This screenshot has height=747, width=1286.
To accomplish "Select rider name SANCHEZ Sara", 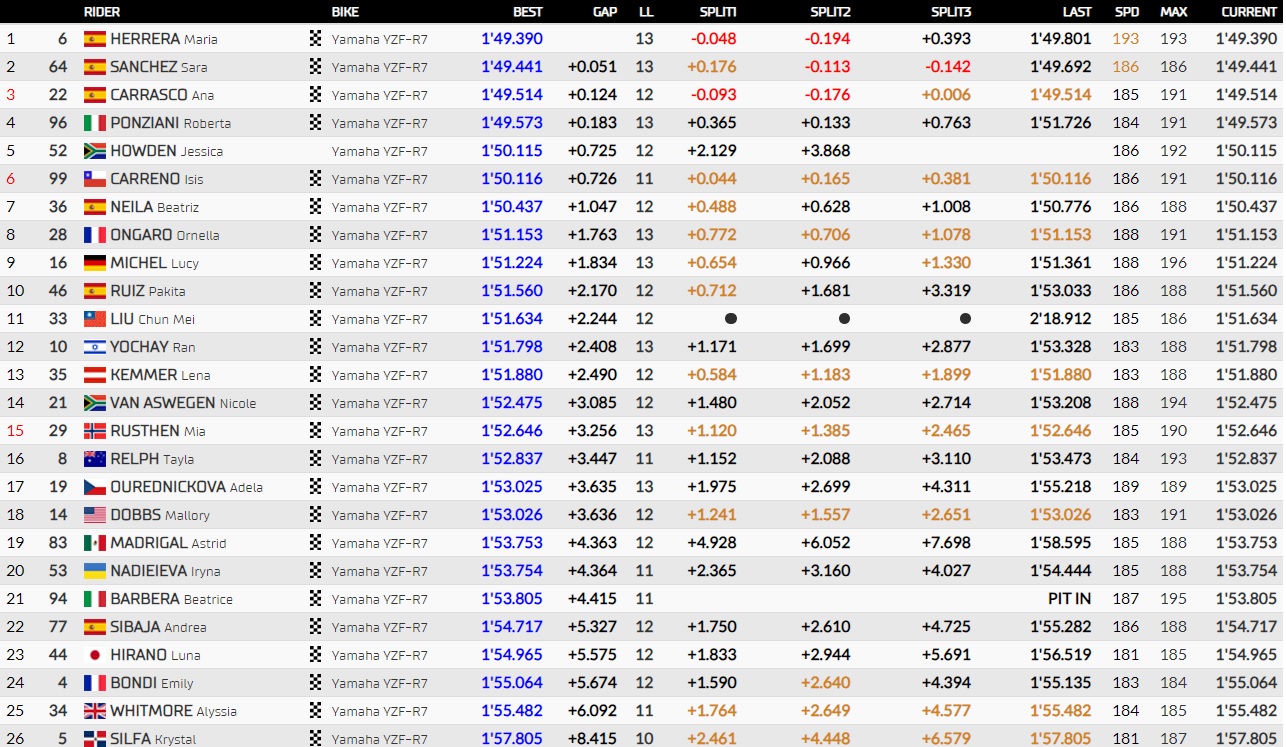I will 158,67.
